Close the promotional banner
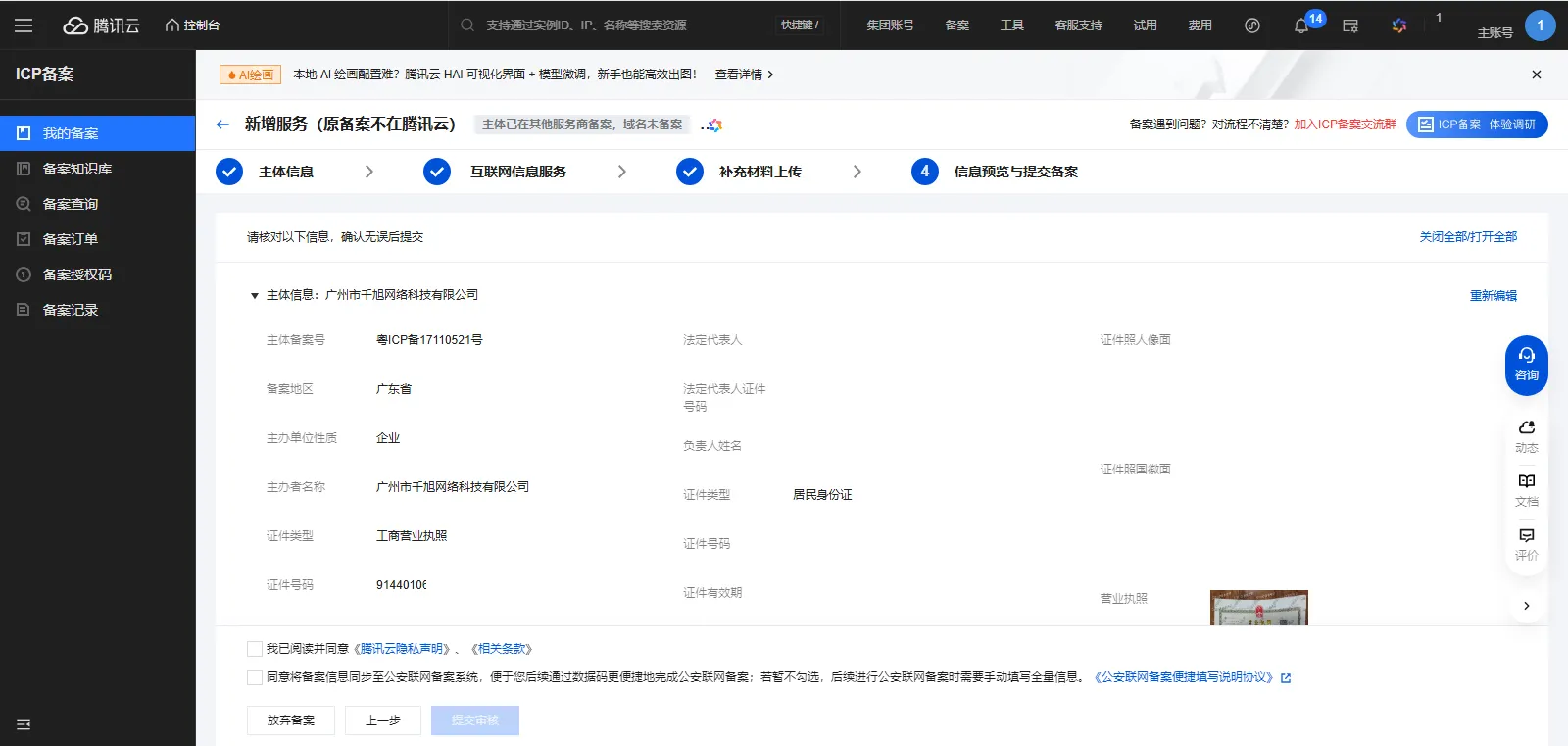The height and width of the screenshot is (746, 1568). (1537, 75)
